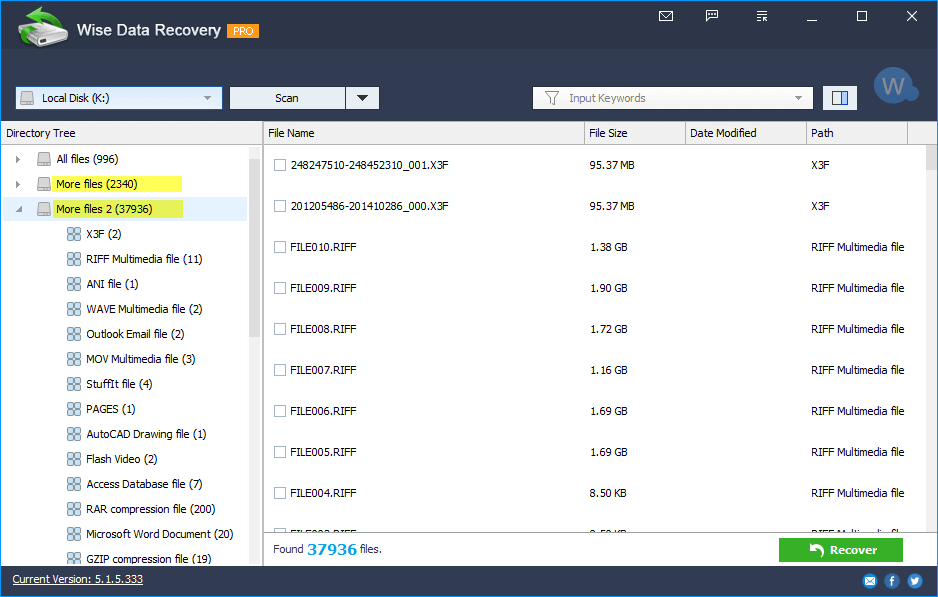938x597 pixels.
Task: Open the settings menu icon in title bar
Action: pos(762,16)
